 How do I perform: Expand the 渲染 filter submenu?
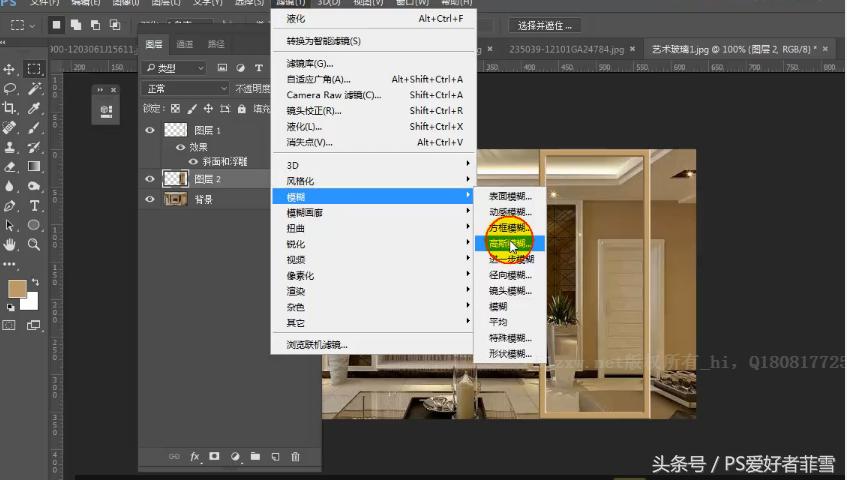tap(374, 291)
